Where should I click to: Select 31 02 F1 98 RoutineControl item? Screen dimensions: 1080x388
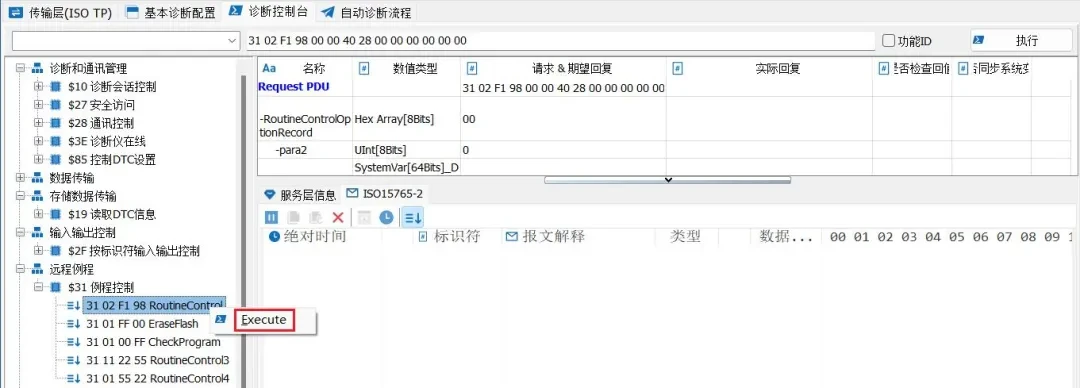(x=154, y=305)
